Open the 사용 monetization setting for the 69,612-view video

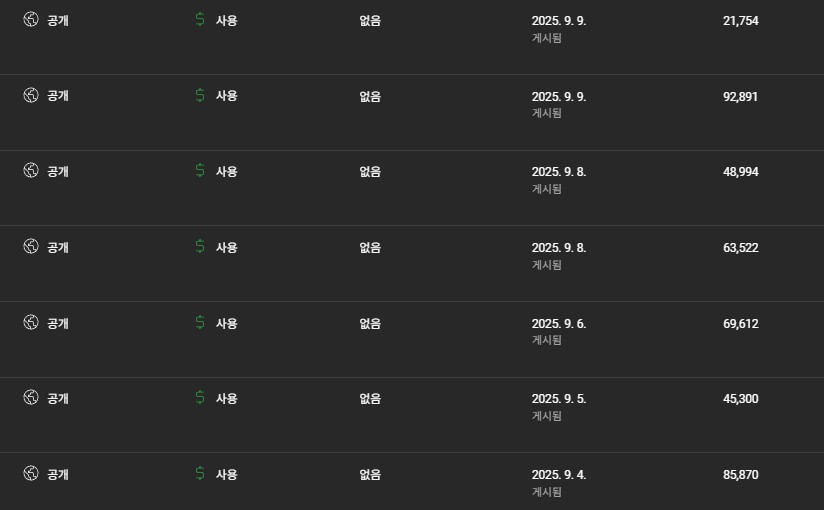coord(227,323)
